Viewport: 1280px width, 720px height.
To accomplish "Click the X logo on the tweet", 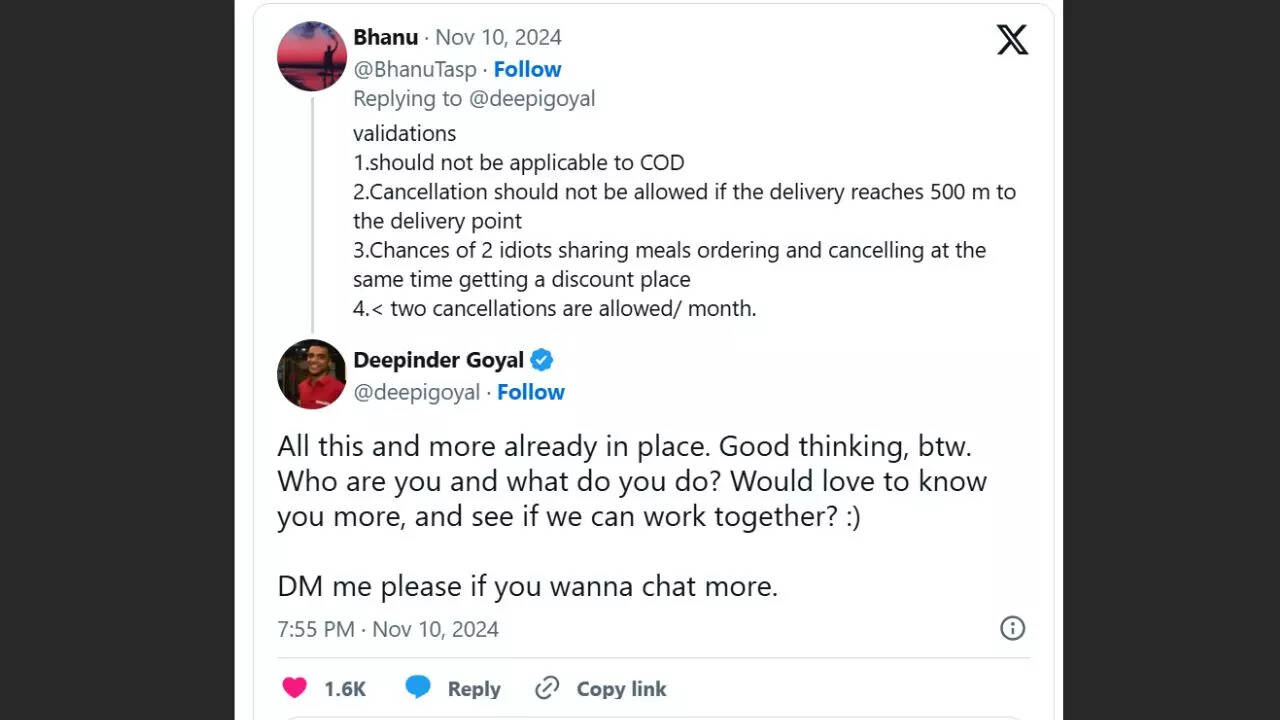I will point(1012,40).
